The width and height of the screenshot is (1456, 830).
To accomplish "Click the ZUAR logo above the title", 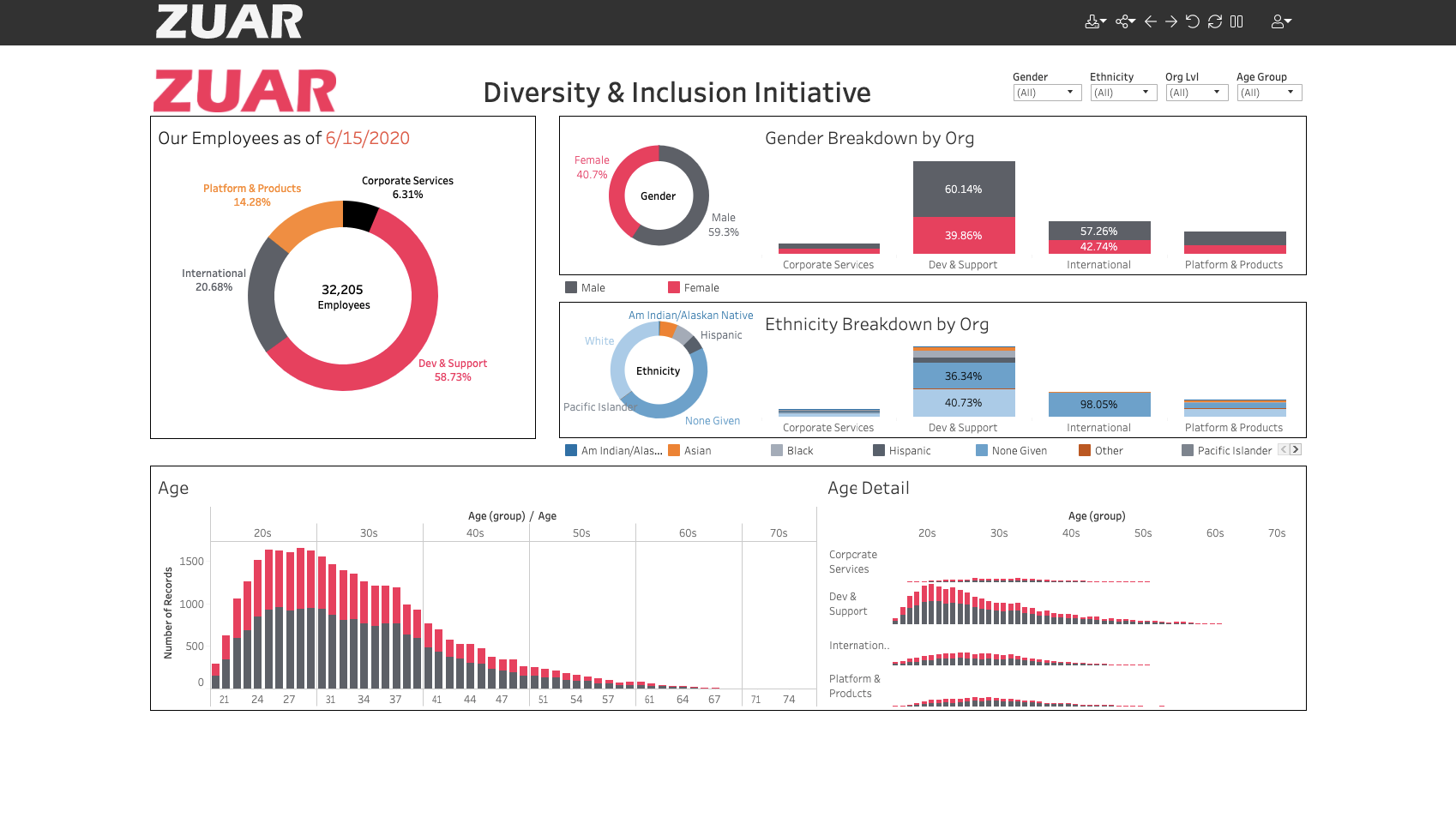I will 245,88.
